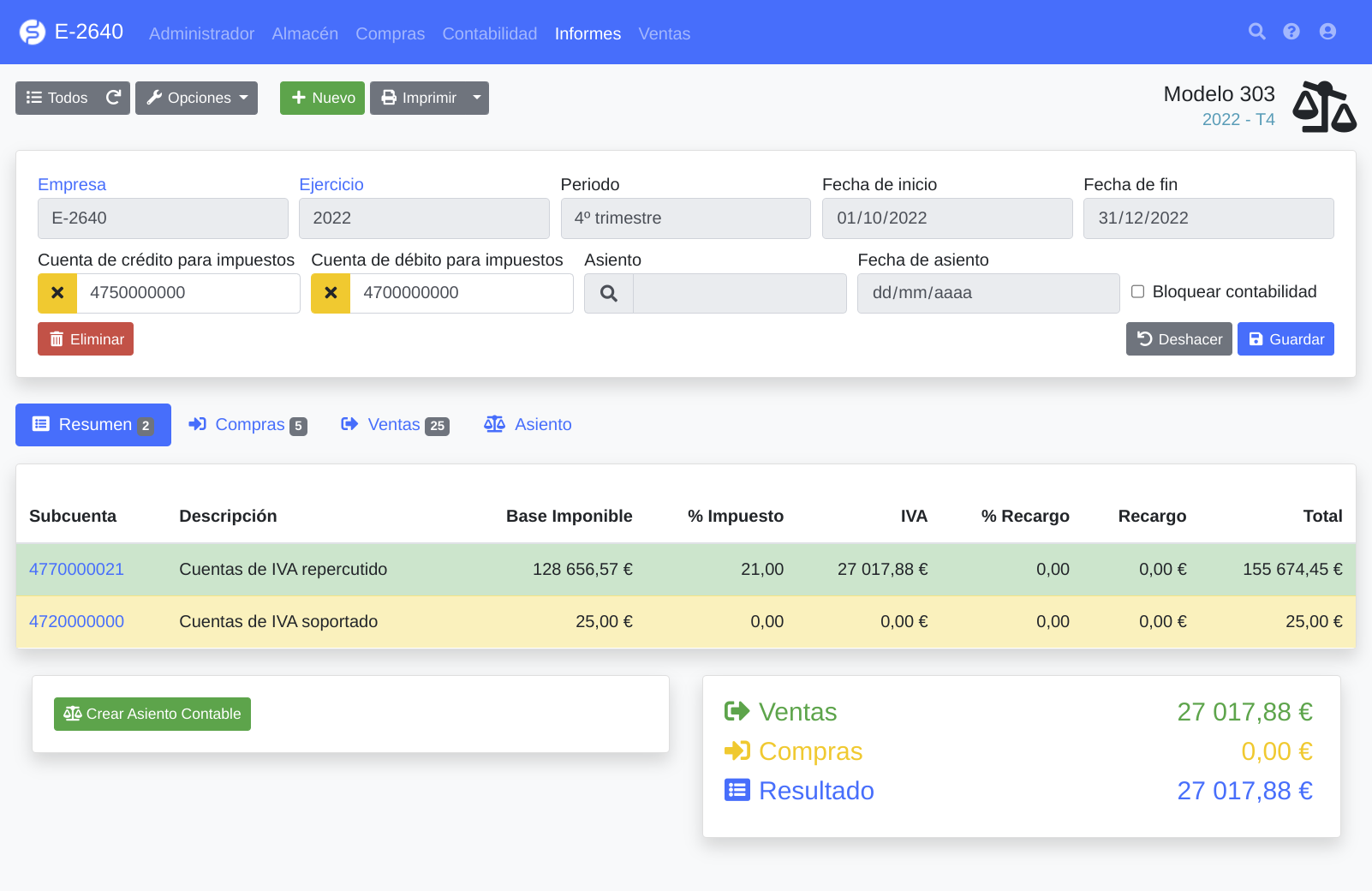The height and width of the screenshot is (891, 1372).
Task: Click the search magnifier icon in navbar
Action: (x=1256, y=32)
